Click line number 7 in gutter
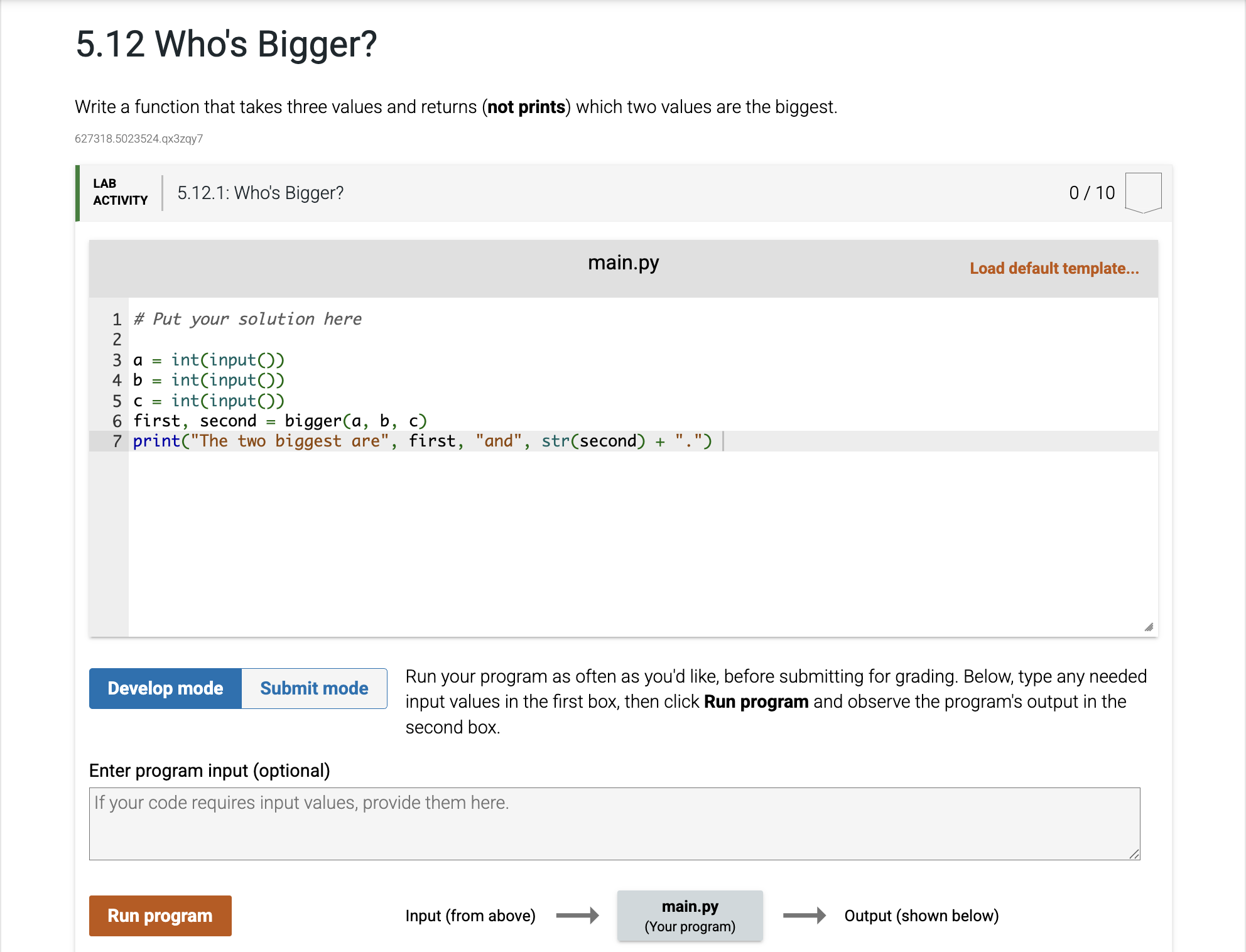 117,441
